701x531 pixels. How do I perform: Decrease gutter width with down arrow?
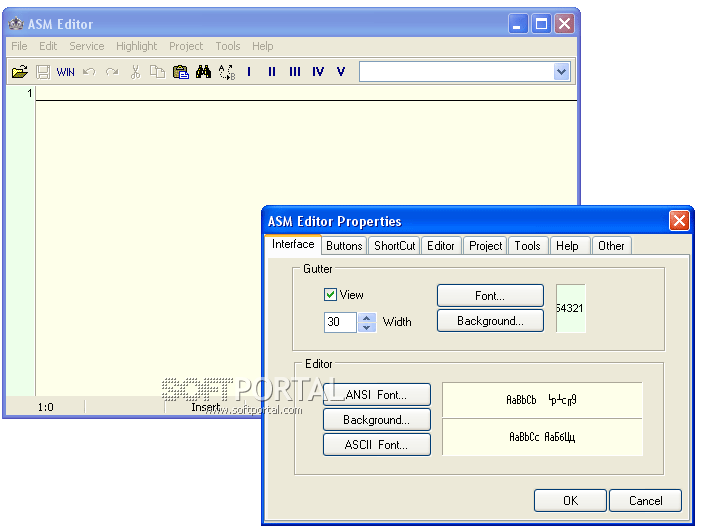coord(367,327)
